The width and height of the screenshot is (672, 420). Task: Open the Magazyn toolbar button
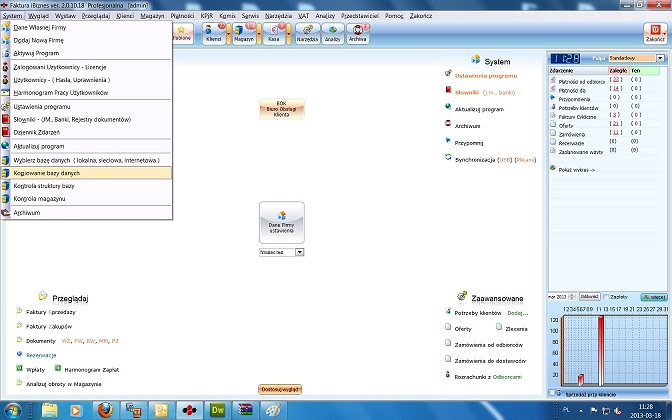[x=244, y=34]
